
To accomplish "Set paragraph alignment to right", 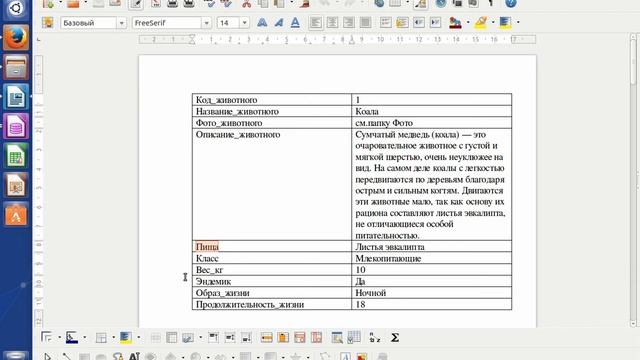I will [x=349, y=22].
